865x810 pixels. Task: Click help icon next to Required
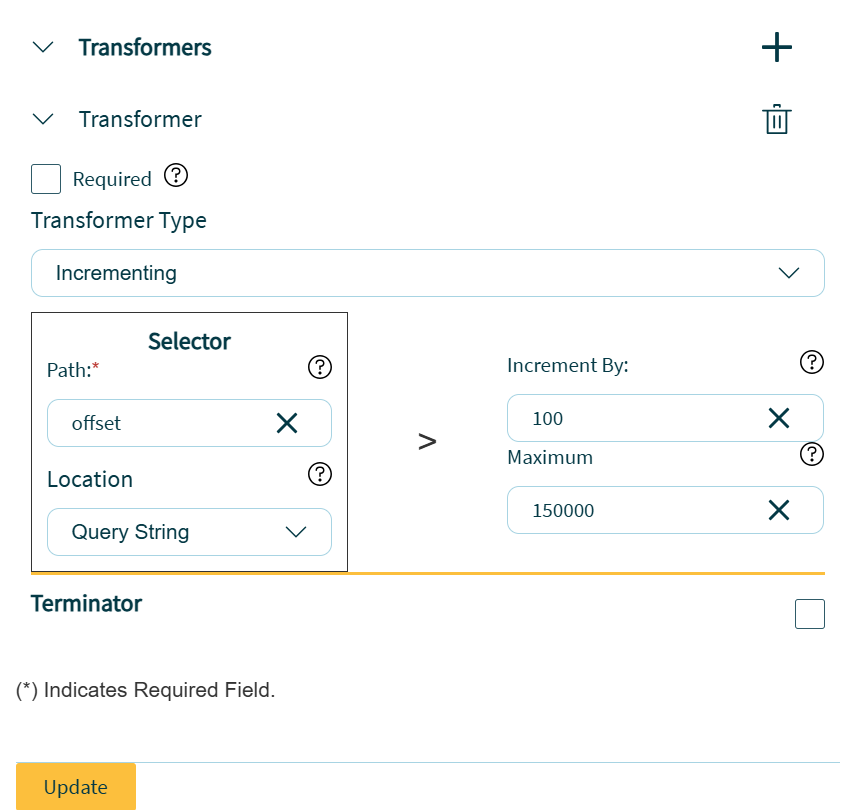click(176, 176)
